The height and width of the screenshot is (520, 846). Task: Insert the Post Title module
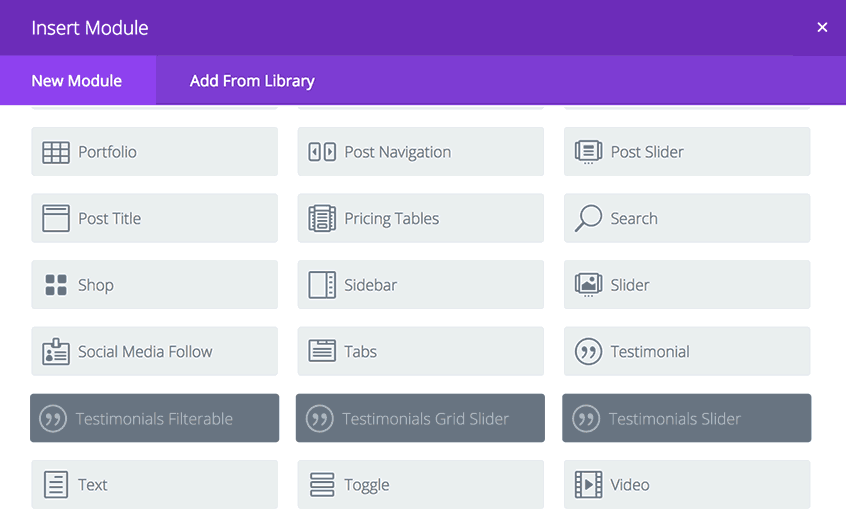pyautogui.click(x=154, y=218)
